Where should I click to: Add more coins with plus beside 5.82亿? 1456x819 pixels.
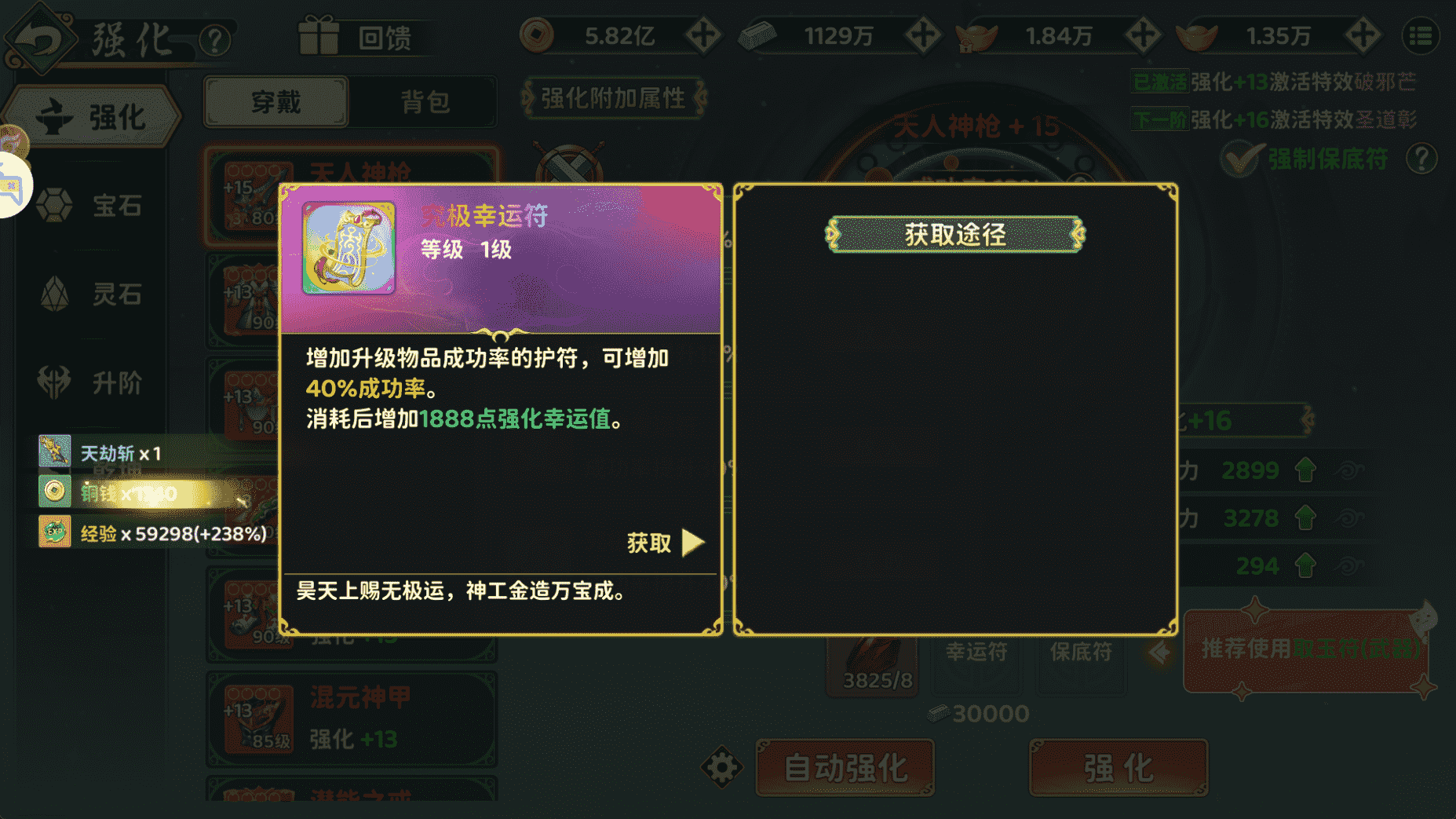(702, 35)
